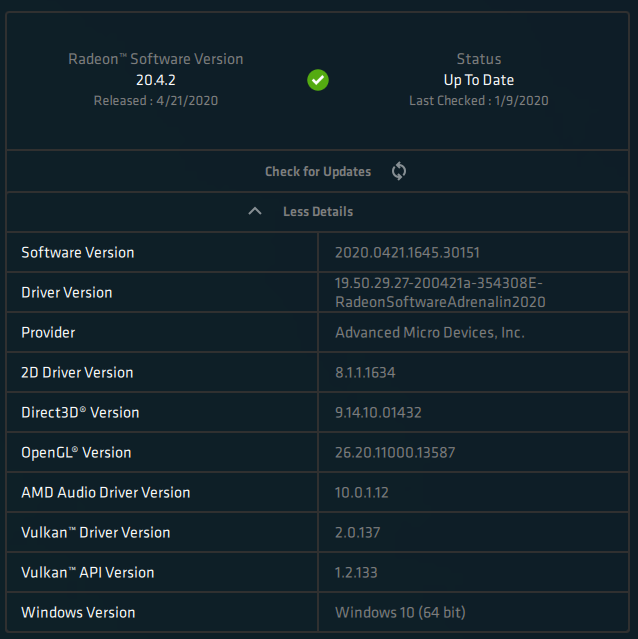Screen dimensions: 638x639
Task: Select the version number 20.4.2
Action: tap(156, 80)
